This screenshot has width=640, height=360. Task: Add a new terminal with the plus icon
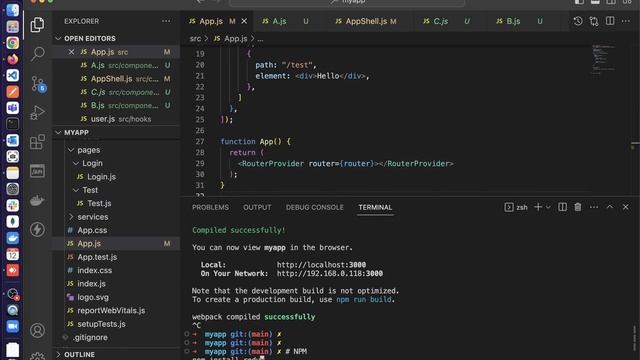[x=538, y=207]
